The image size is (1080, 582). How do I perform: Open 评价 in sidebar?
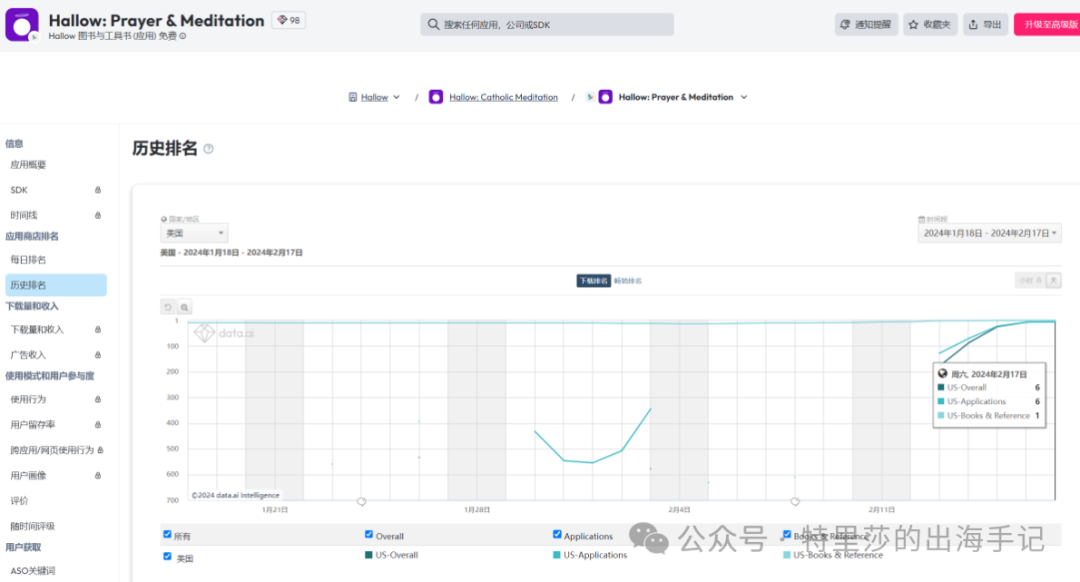click(19, 501)
